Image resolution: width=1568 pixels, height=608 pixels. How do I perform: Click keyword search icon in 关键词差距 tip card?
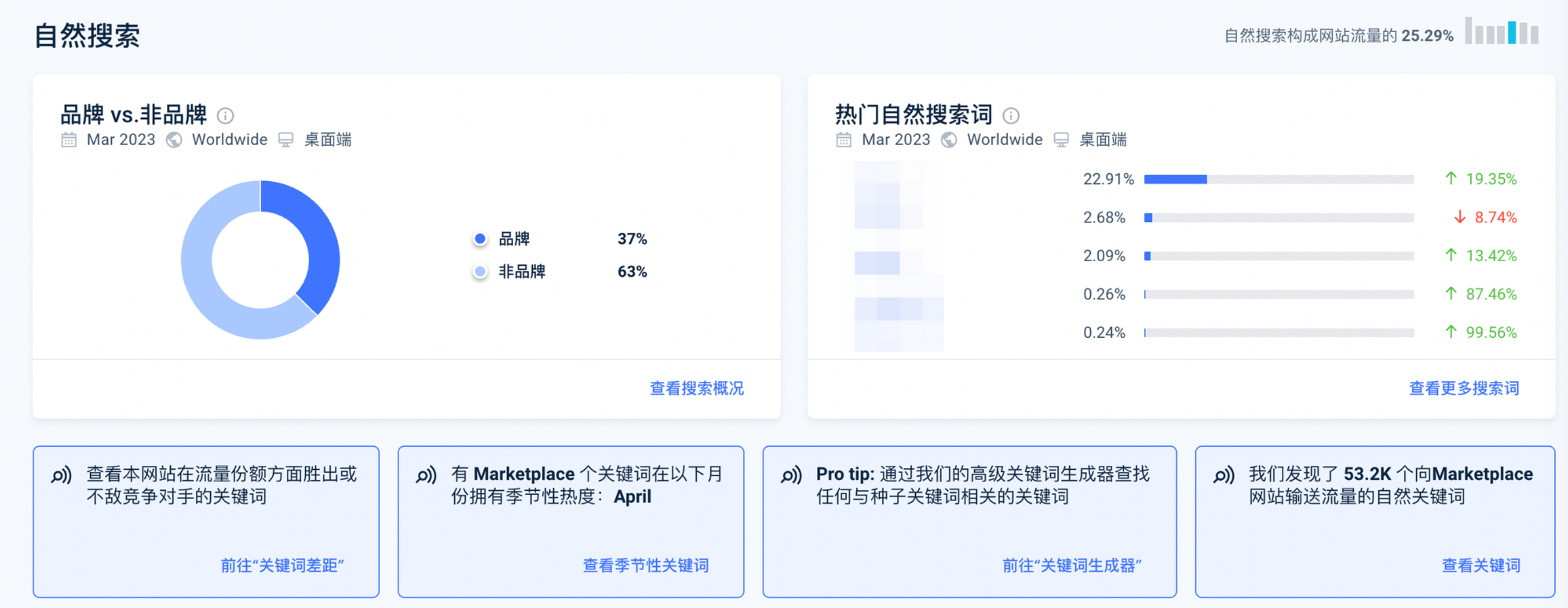[62, 475]
